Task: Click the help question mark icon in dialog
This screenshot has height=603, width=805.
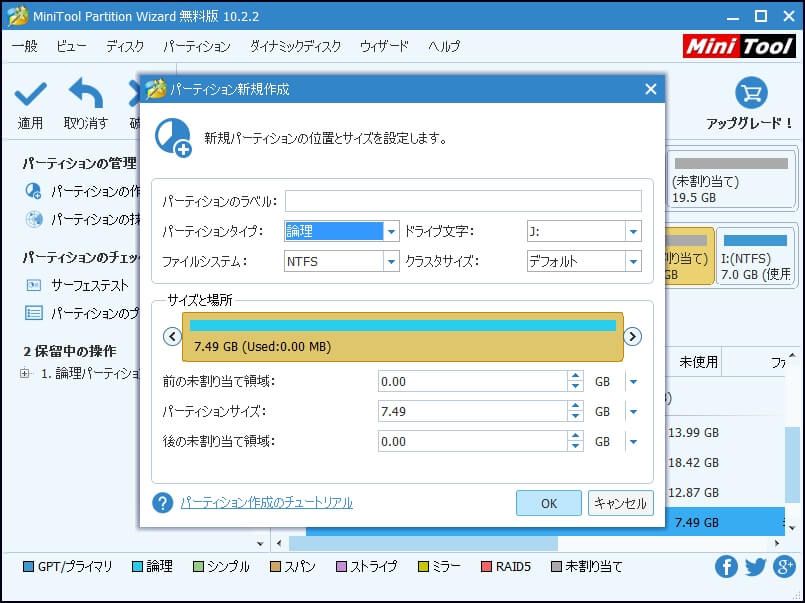Action: (x=162, y=503)
